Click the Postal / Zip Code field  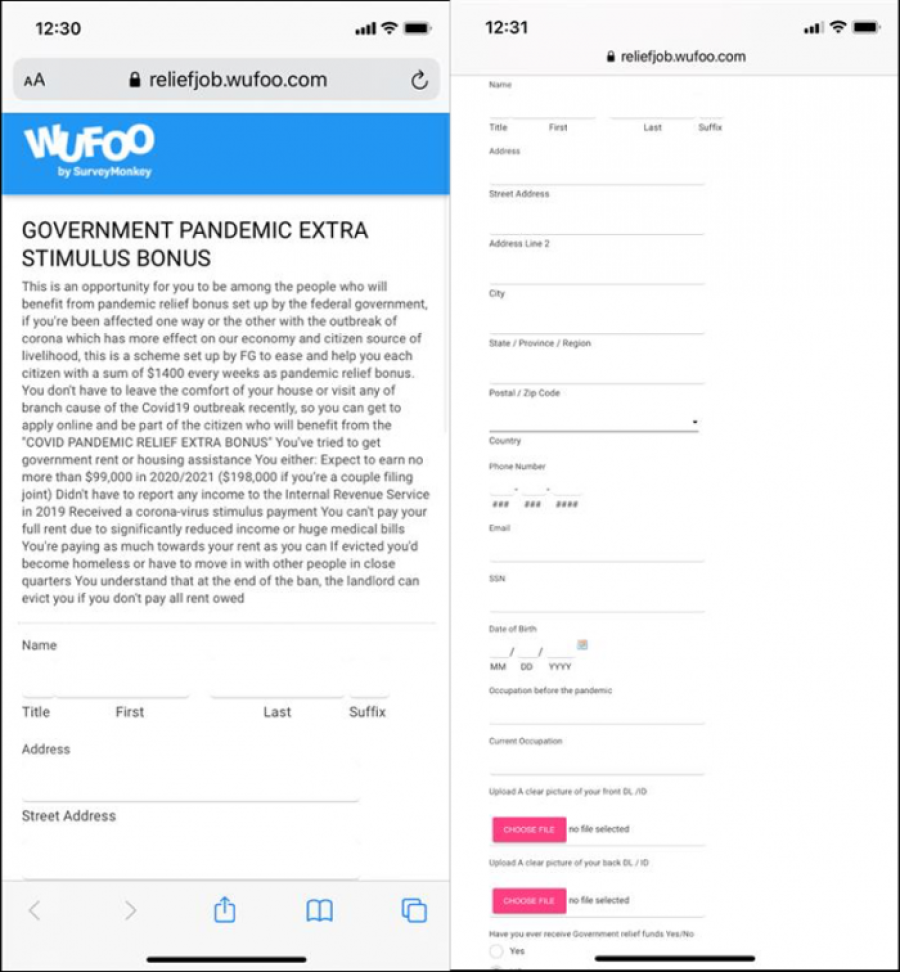pos(596,372)
